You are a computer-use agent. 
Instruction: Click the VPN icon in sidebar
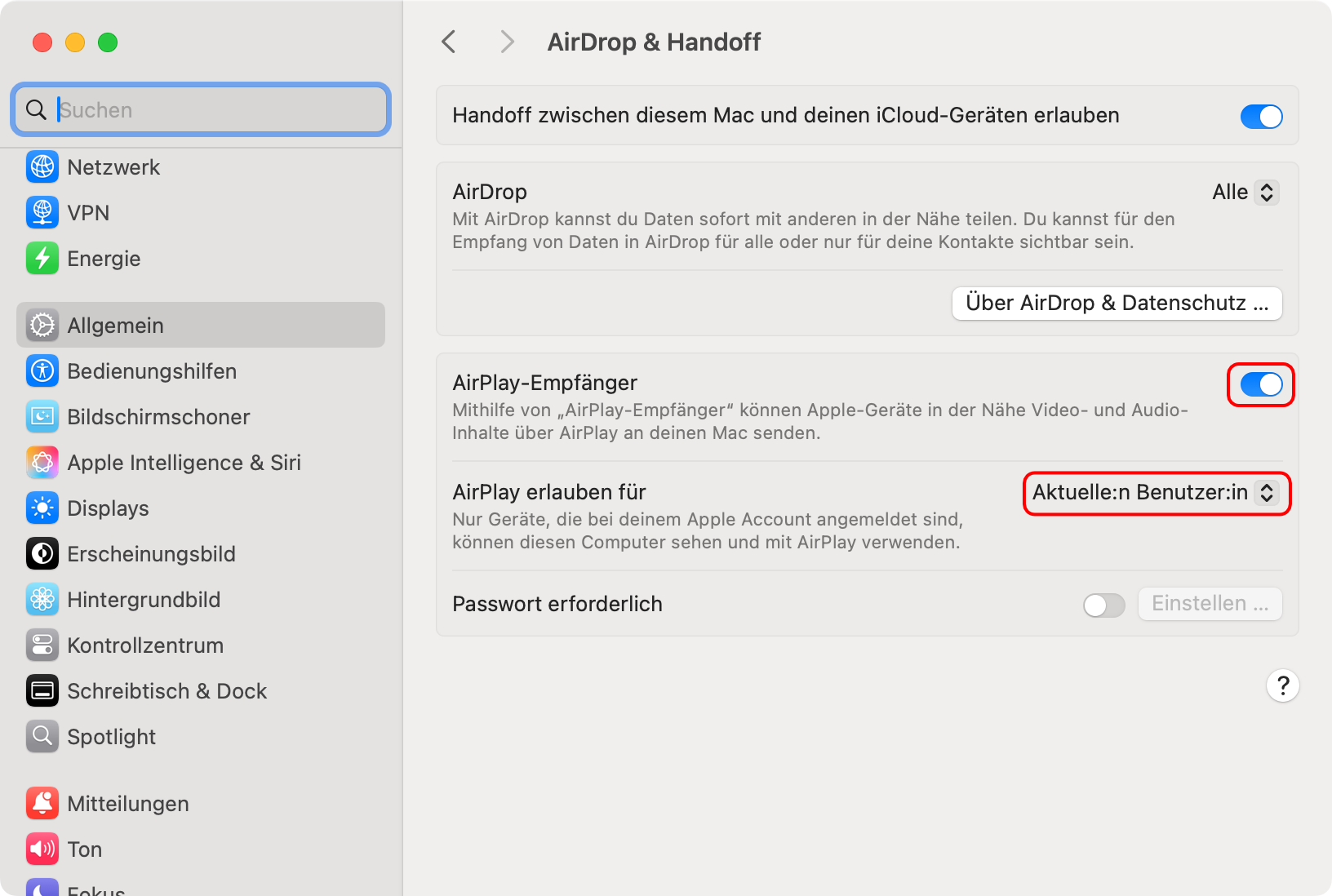point(42,213)
